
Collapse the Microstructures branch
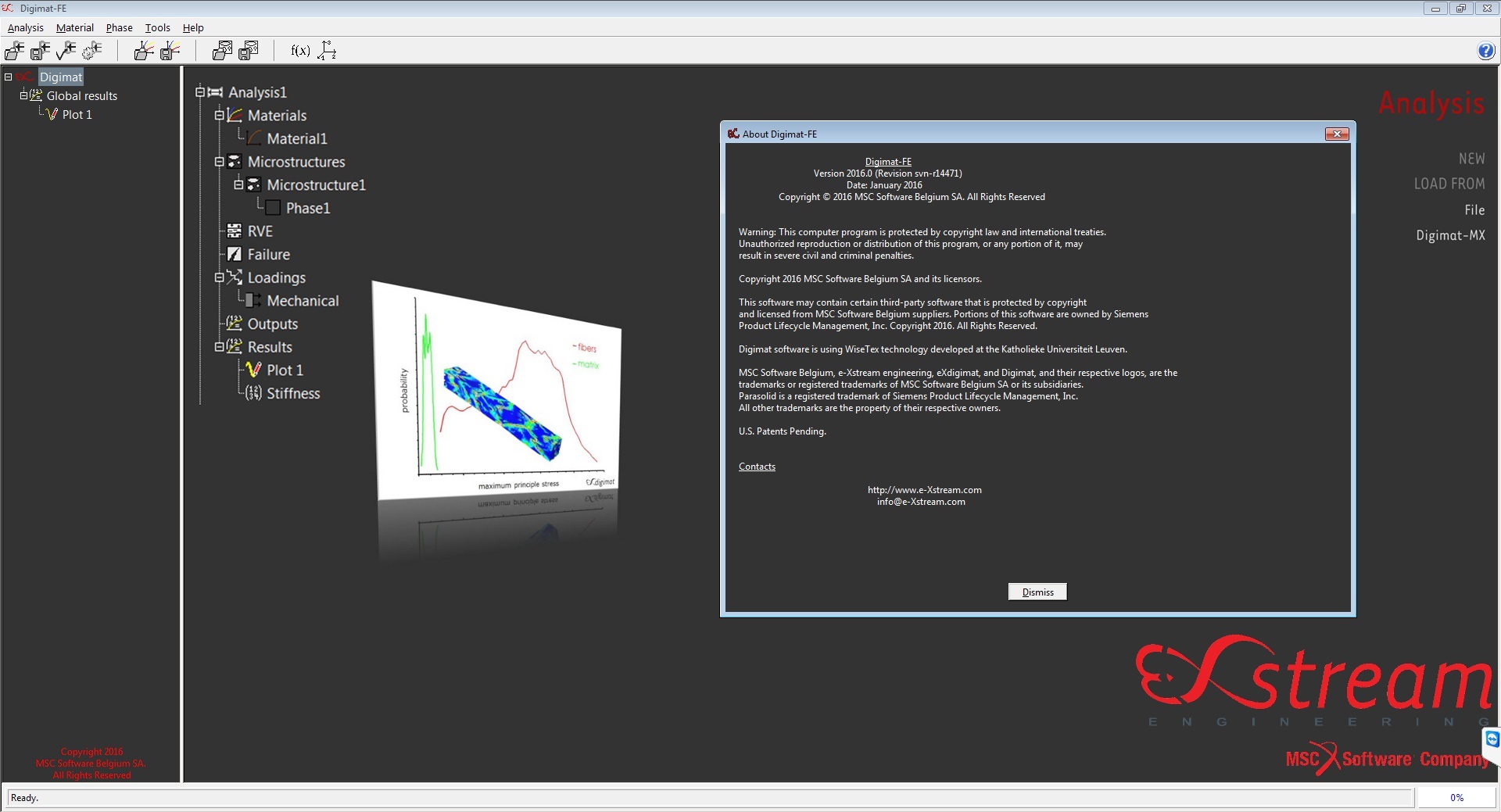coord(220,162)
